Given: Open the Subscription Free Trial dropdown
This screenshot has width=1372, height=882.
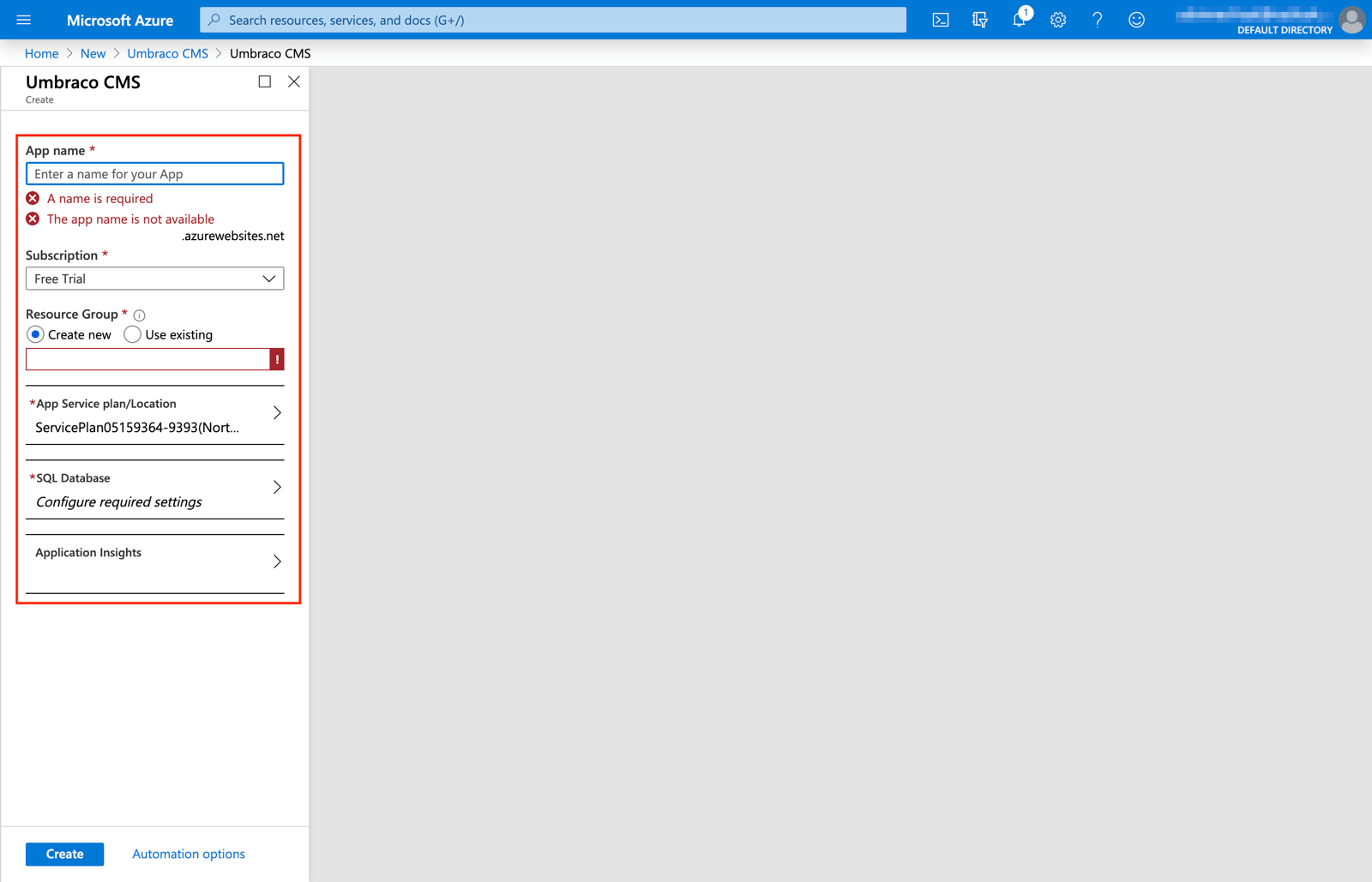Looking at the screenshot, I should (x=155, y=279).
